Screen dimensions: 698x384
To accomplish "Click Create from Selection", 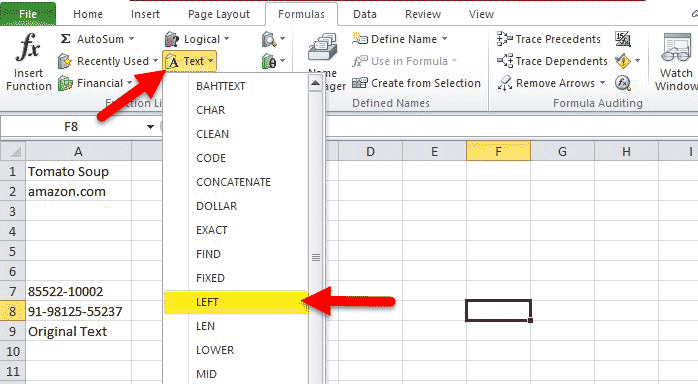I will 416,83.
